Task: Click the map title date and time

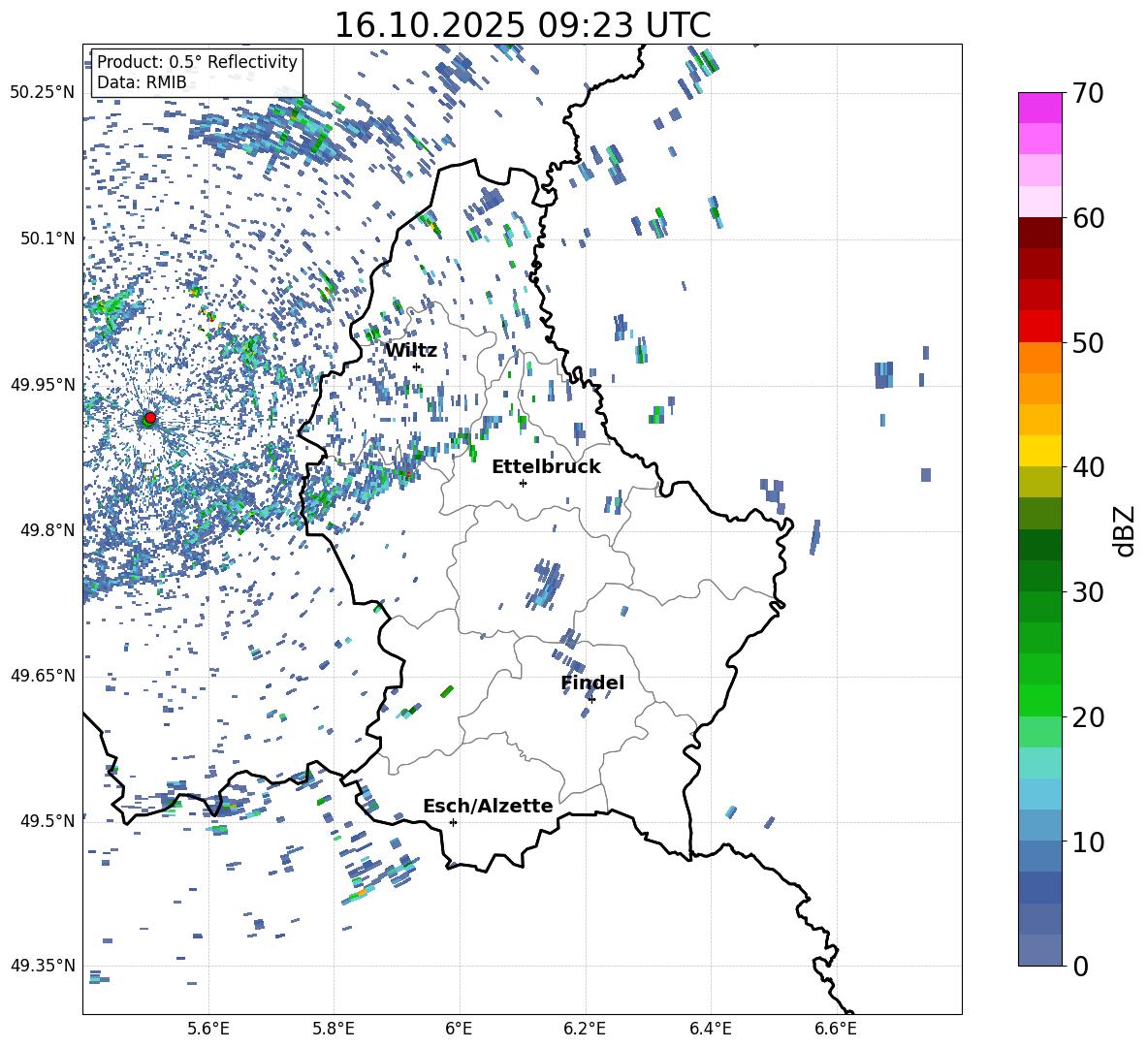Action: click(x=522, y=25)
